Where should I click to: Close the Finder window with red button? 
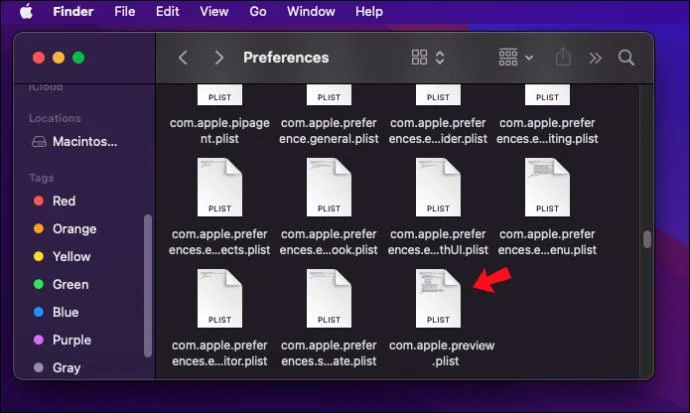point(39,58)
